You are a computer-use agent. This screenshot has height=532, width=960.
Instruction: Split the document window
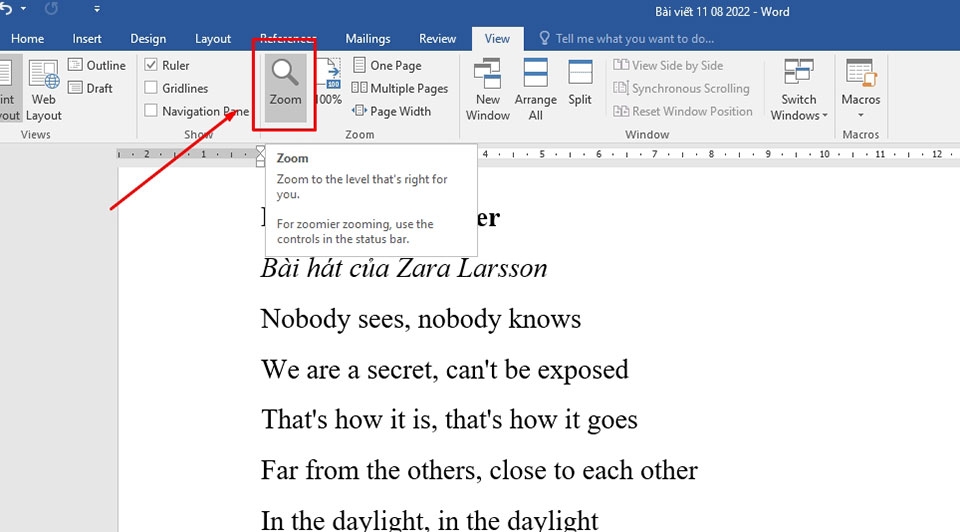point(580,83)
